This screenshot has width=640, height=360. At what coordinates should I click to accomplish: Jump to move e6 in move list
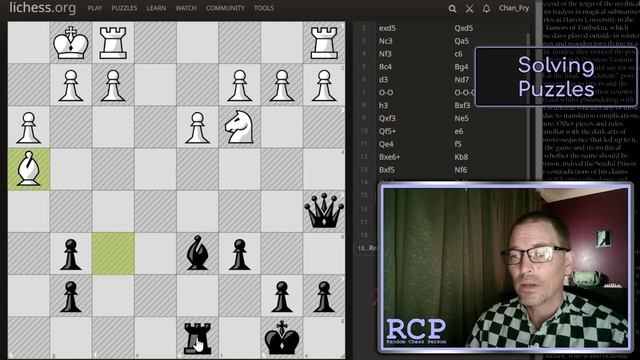(x=458, y=131)
